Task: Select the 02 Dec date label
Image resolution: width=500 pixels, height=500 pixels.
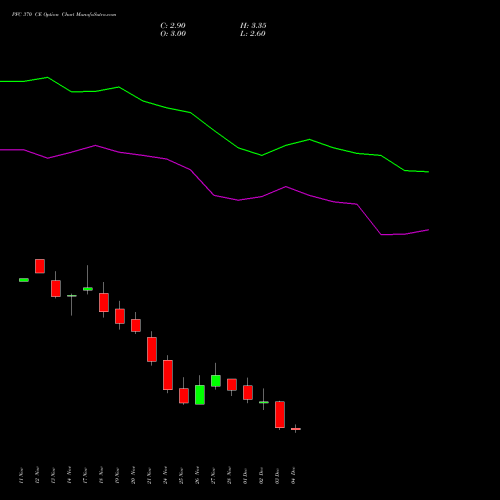Action: pos(261,476)
